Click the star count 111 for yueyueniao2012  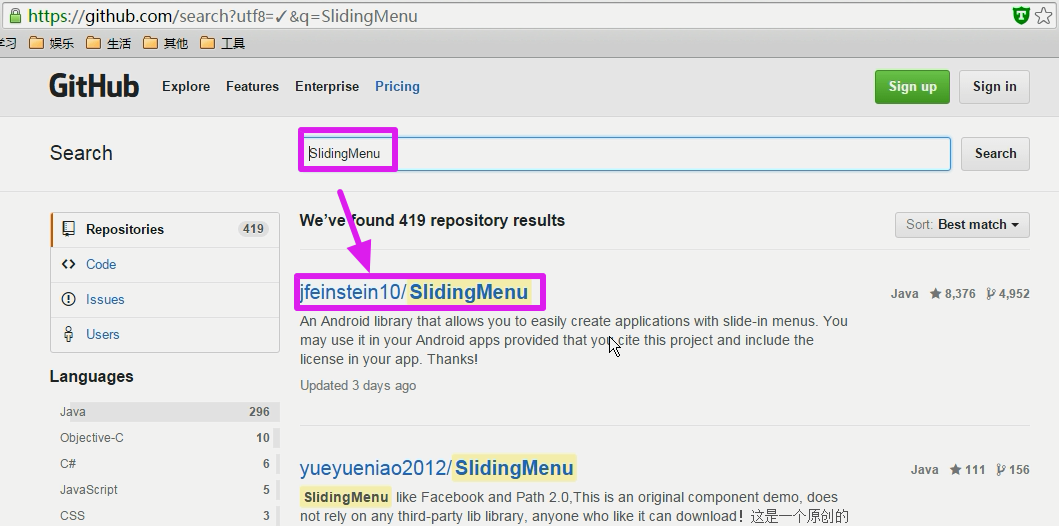[967, 470]
